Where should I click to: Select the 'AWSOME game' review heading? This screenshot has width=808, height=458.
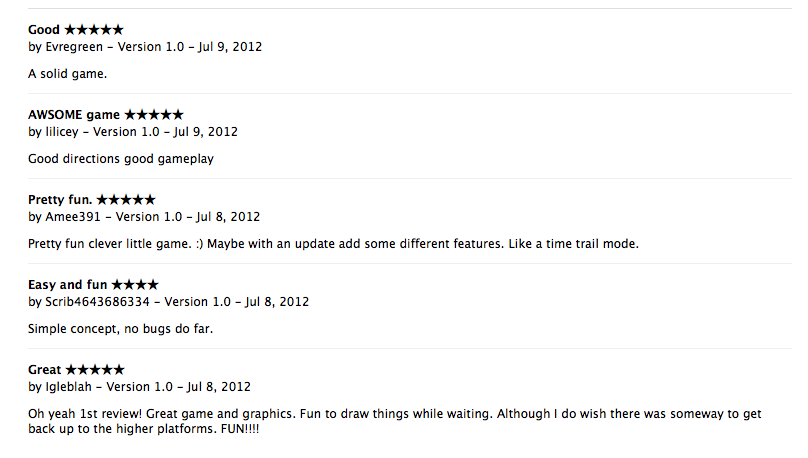pos(74,114)
